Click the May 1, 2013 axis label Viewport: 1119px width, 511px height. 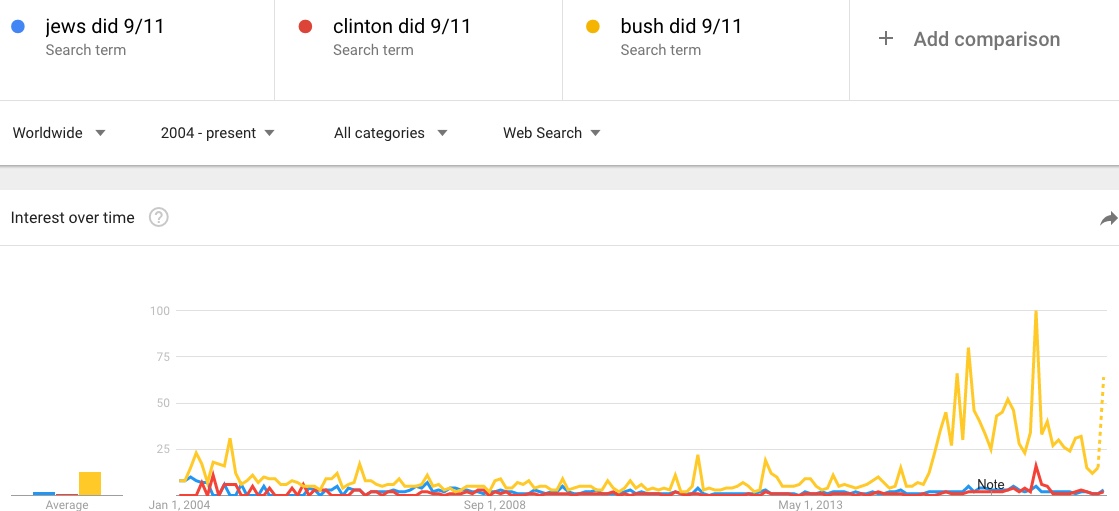pyautogui.click(x=810, y=505)
